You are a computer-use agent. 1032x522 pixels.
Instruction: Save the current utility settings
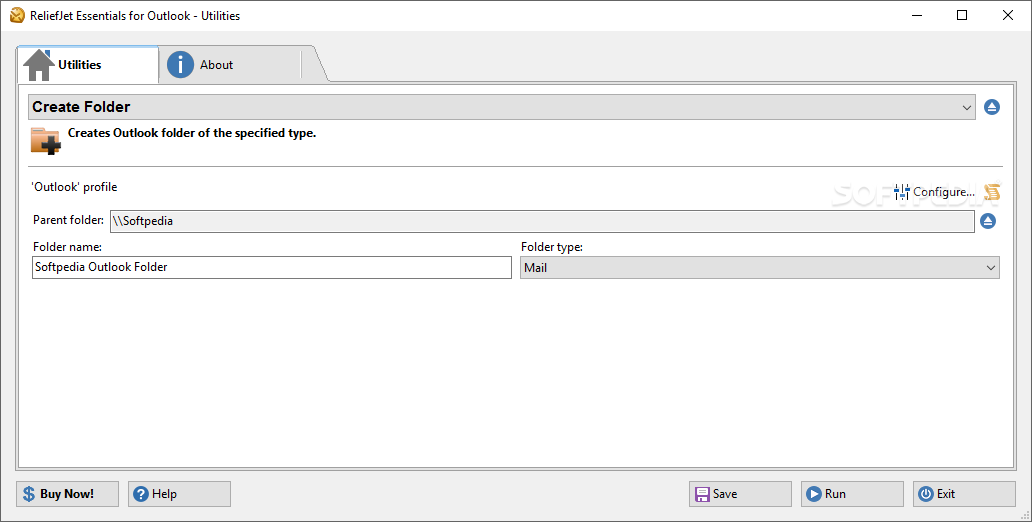(x=740, y=494)
